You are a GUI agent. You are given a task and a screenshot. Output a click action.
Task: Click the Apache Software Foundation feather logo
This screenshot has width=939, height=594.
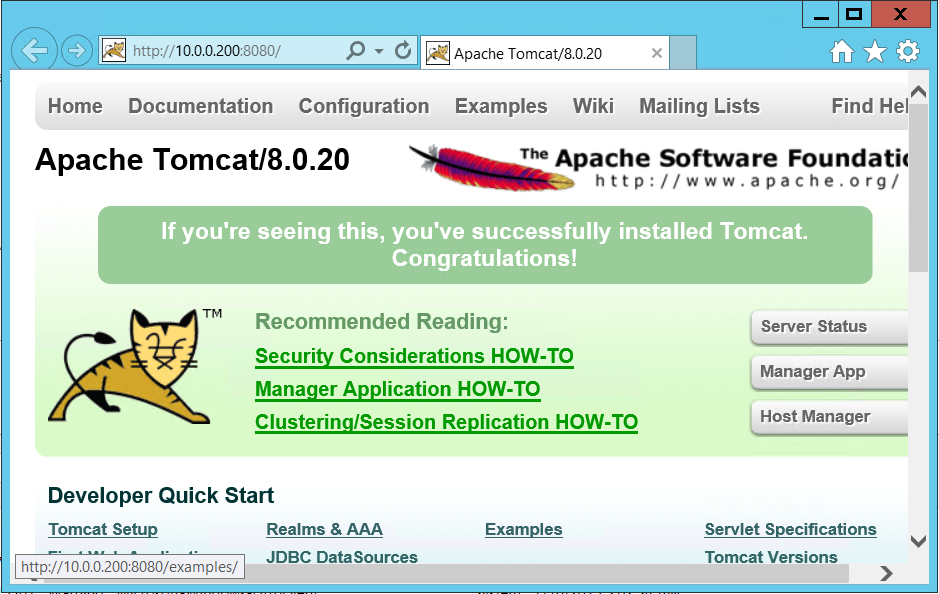pyautogui.click(x=659, y=168)
